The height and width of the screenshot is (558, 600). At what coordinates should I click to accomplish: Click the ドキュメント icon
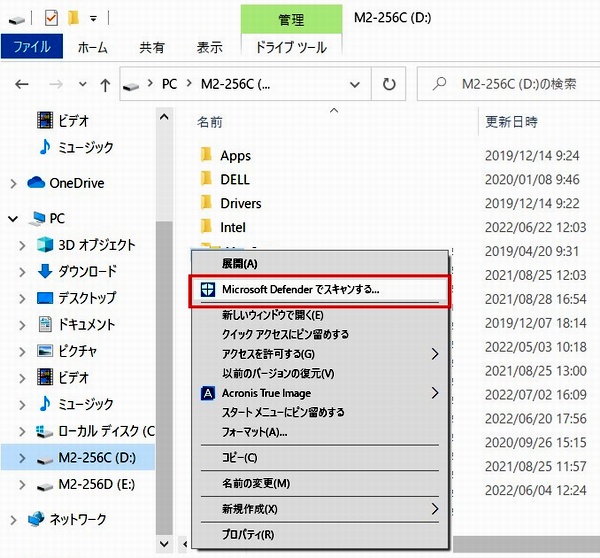pos(45,324)
